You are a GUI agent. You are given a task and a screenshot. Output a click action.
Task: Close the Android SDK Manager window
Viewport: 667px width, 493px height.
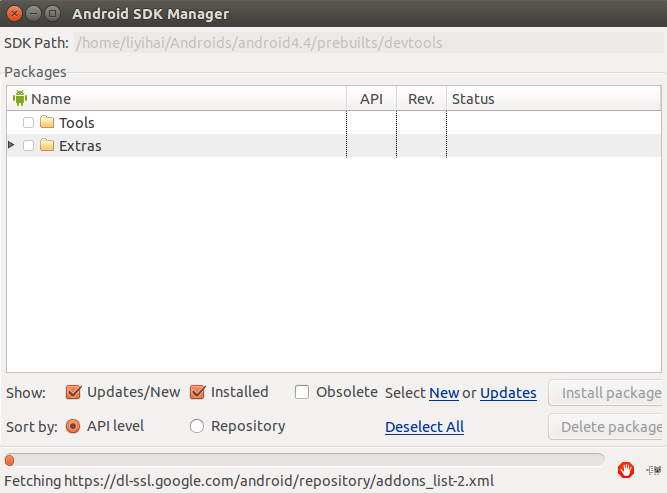(14, 14)
